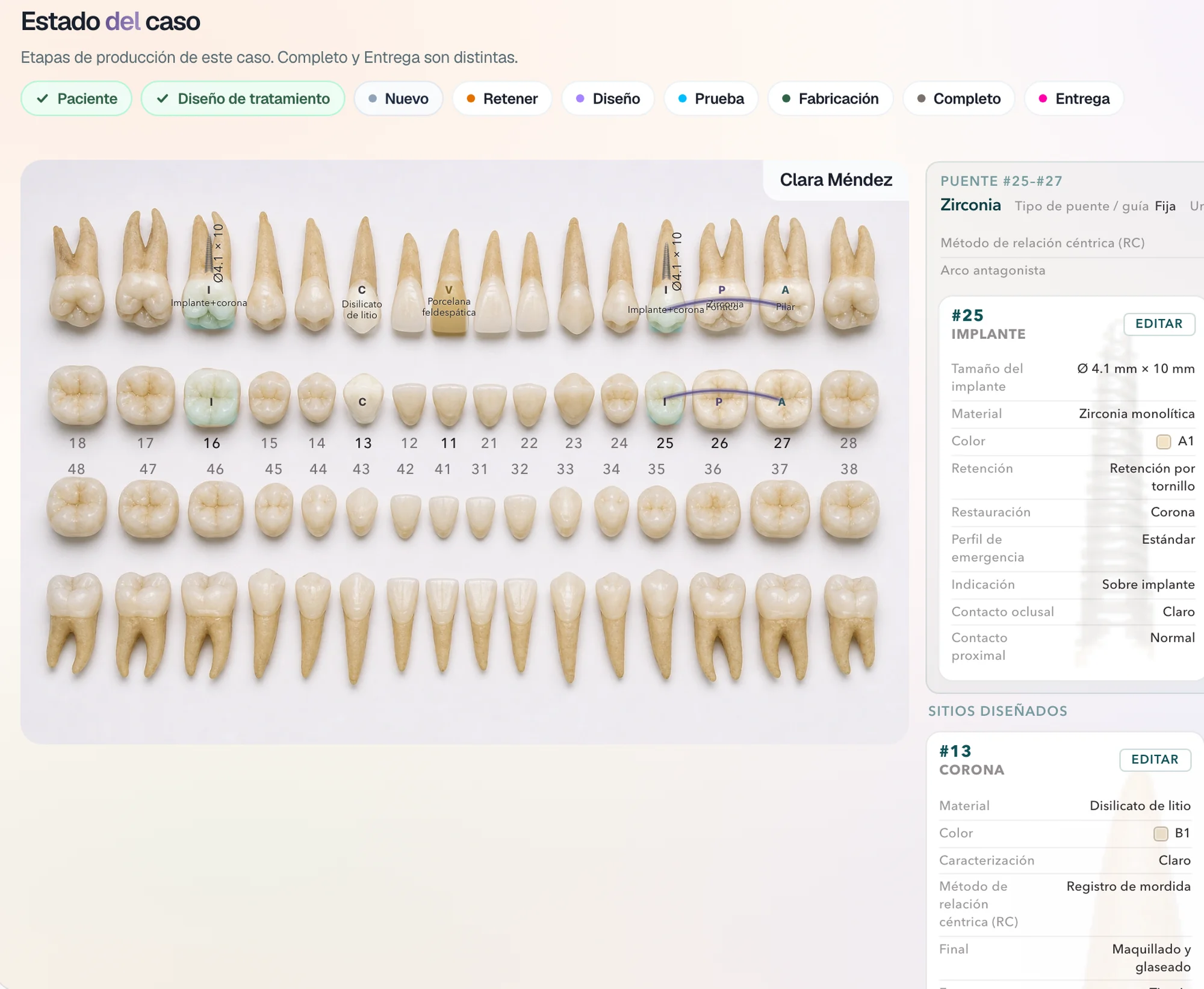This screenshot has width=1204, height=989.
Task: Set case status to Entrega
Action: (1074, 99)
